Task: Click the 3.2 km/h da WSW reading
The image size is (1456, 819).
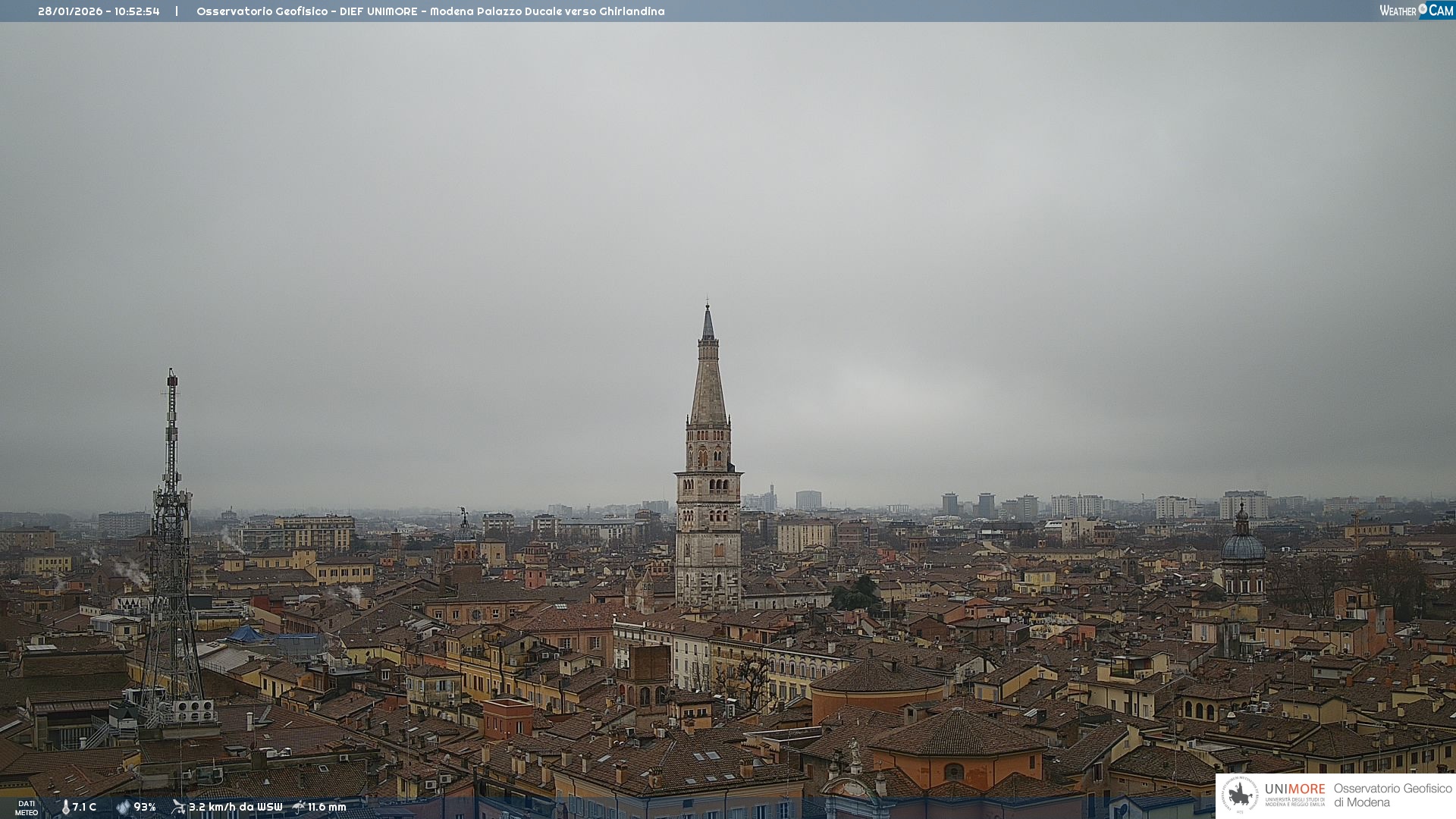Action: (x=235, y=808)
